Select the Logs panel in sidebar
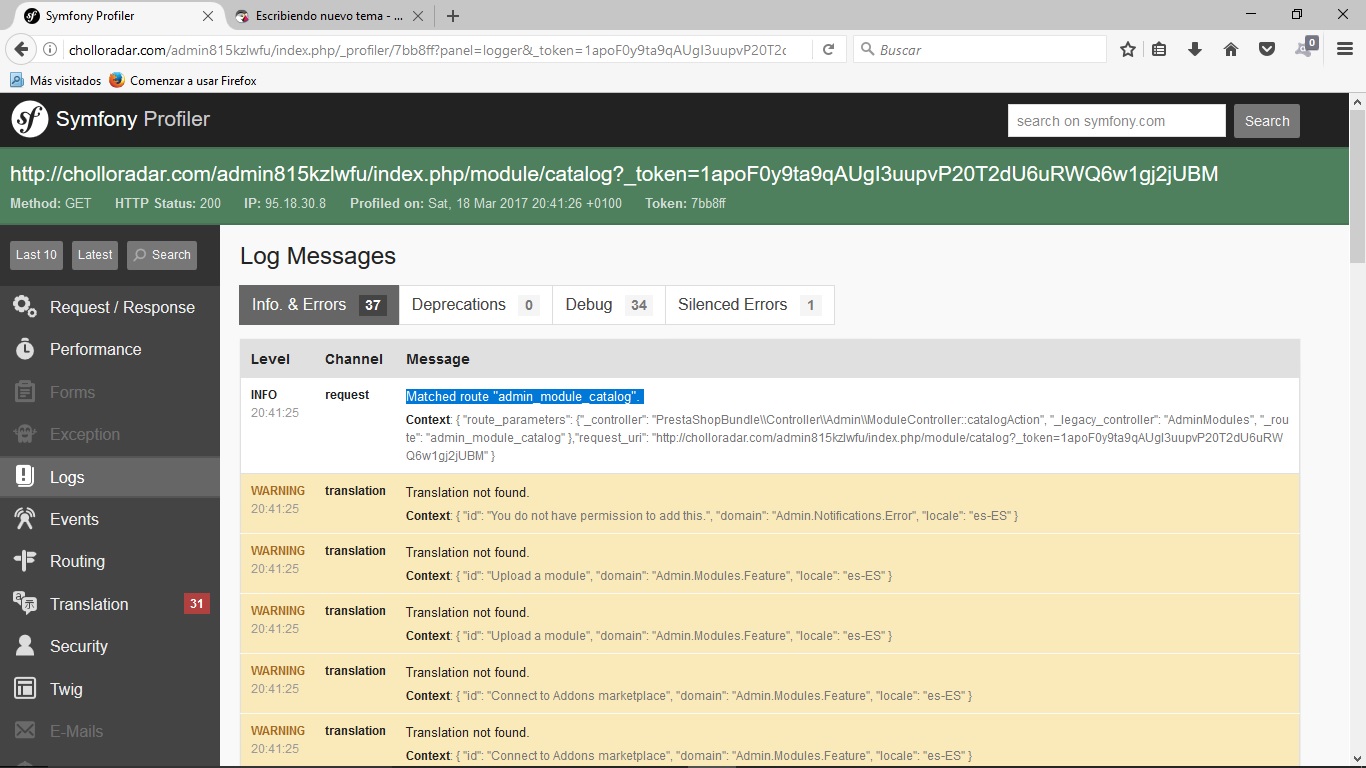Screen dimensions: 1366x768 pyautogui.click(x=110, y=477)
